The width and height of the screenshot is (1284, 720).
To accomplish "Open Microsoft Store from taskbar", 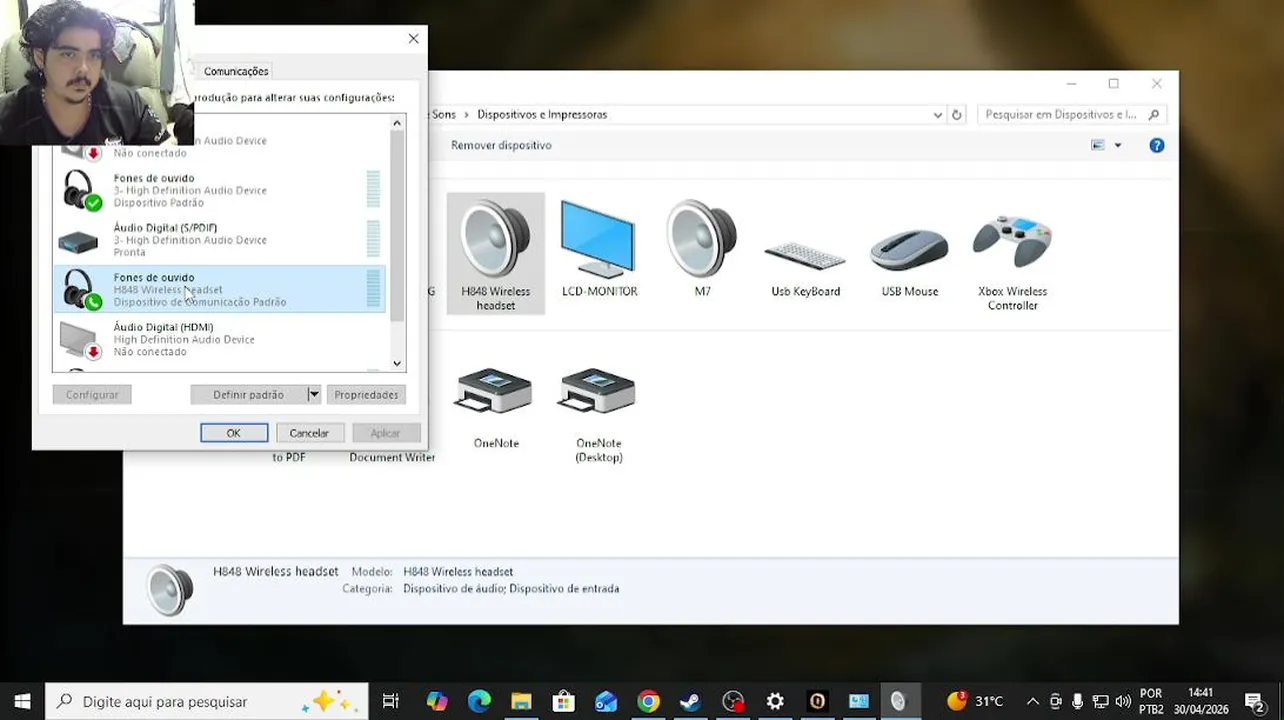I will point(563,701).
